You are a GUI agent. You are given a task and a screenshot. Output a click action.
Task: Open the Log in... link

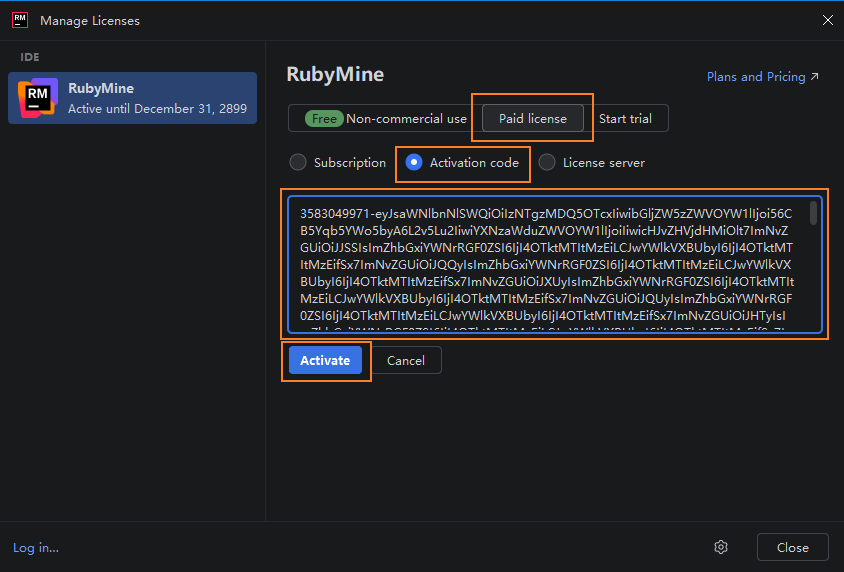tap(36, 548)
